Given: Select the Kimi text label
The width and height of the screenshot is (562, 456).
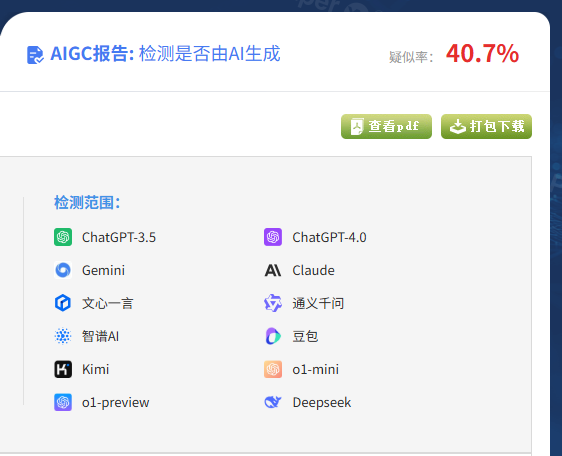Looking at the screenshot, I should (x=95, y=369).
